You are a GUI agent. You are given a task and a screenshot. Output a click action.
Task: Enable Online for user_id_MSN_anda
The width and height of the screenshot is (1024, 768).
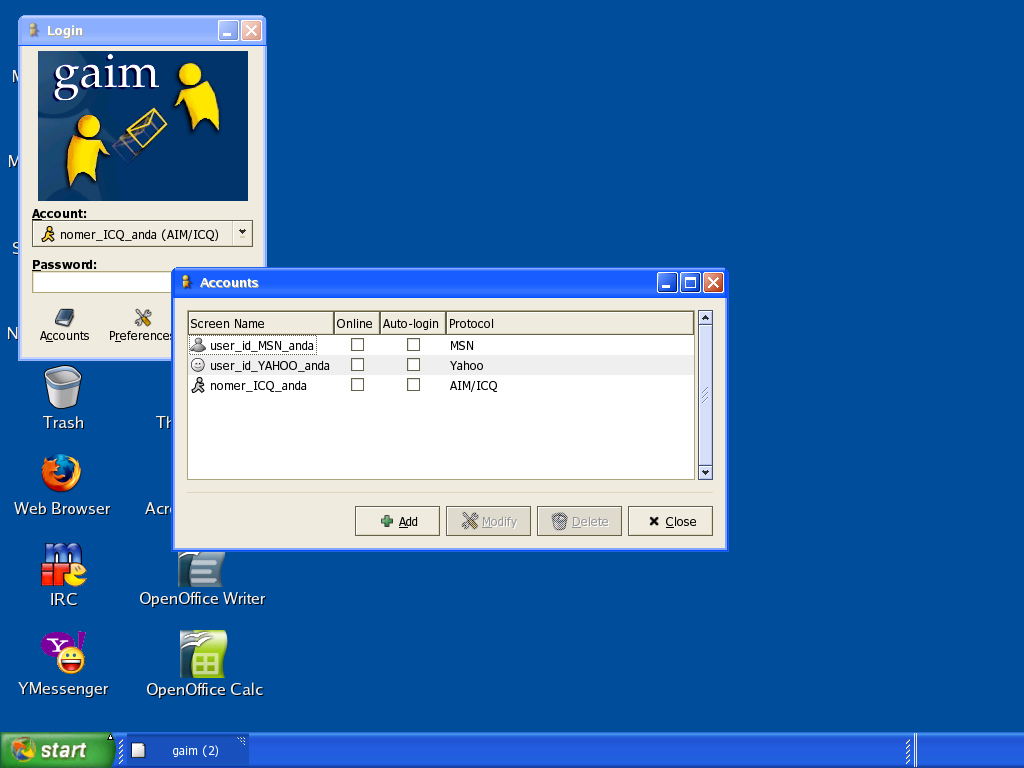coord(357,344)
